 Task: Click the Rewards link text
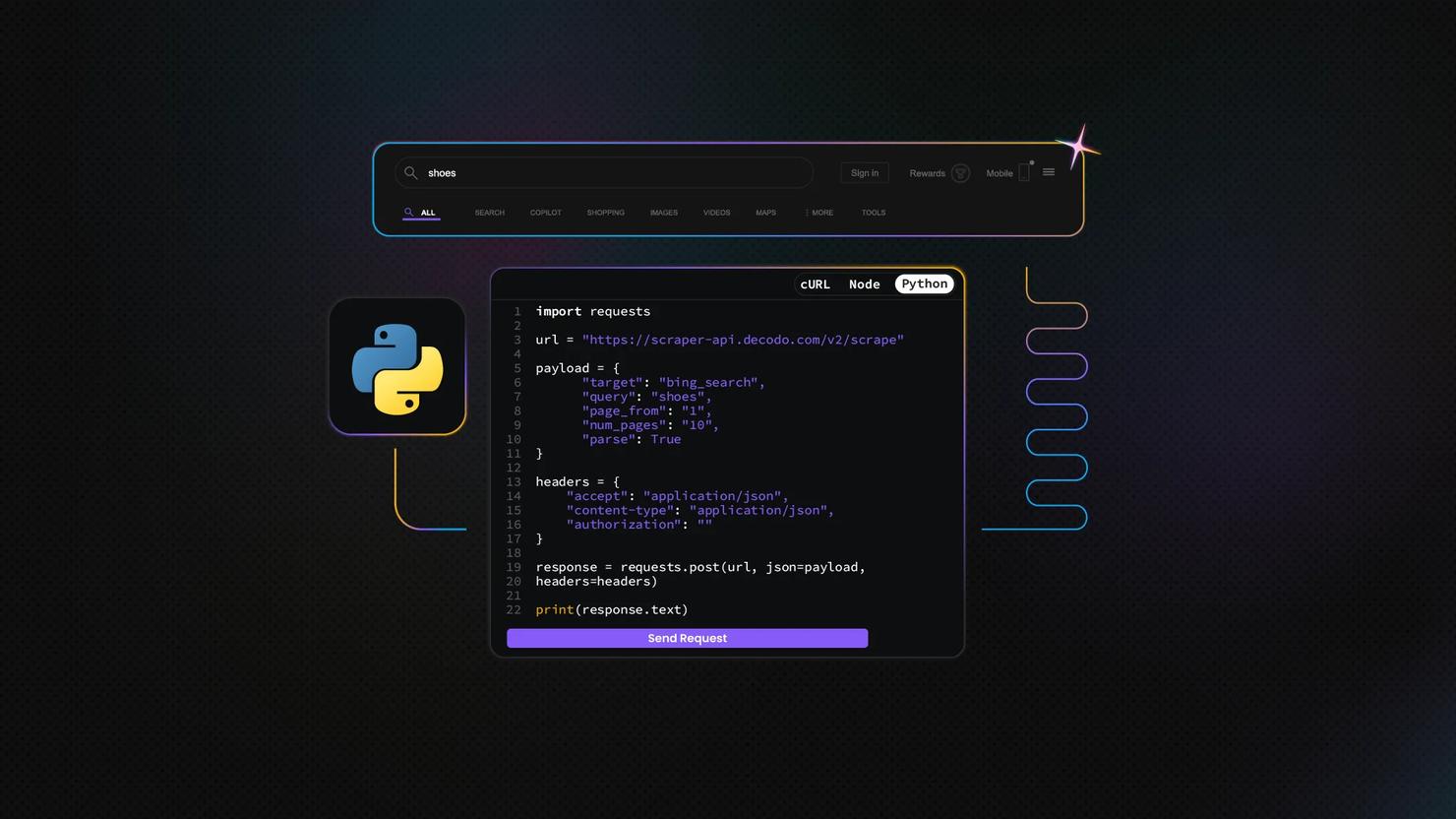927,173
